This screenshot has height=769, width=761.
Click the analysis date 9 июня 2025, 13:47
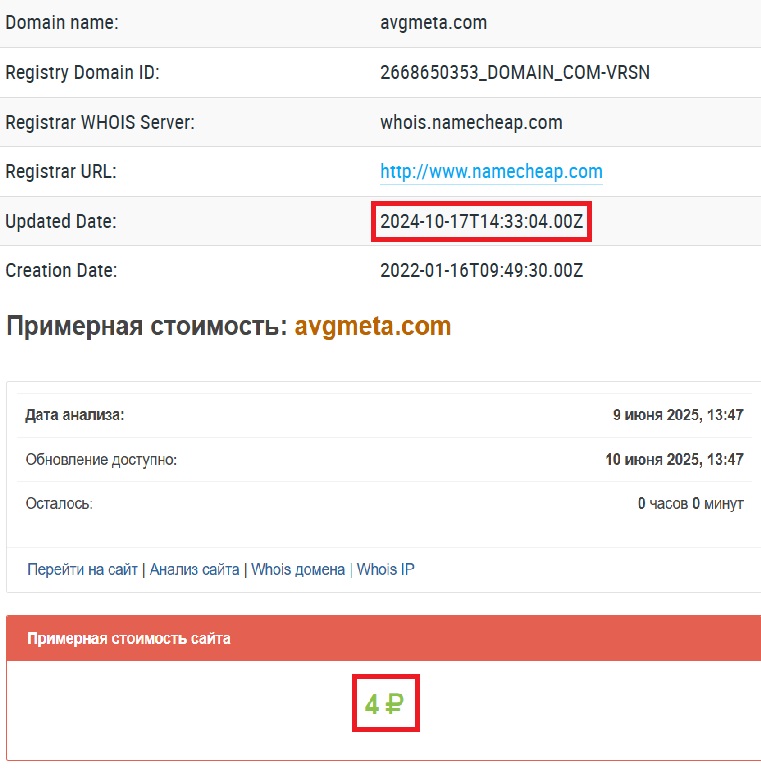coord(677,415)
